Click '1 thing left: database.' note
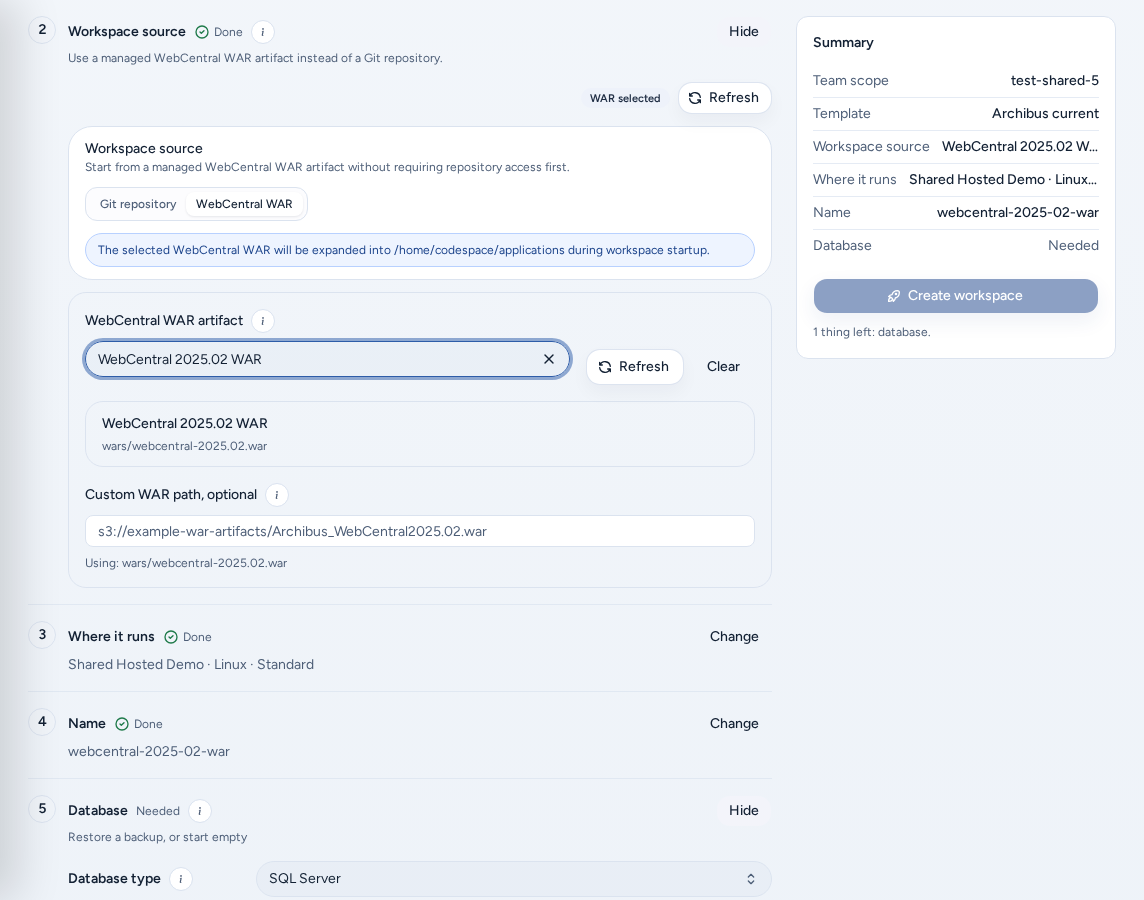Screen dimensions: 1144x900 pyautogui.click(x=871, y=332)
